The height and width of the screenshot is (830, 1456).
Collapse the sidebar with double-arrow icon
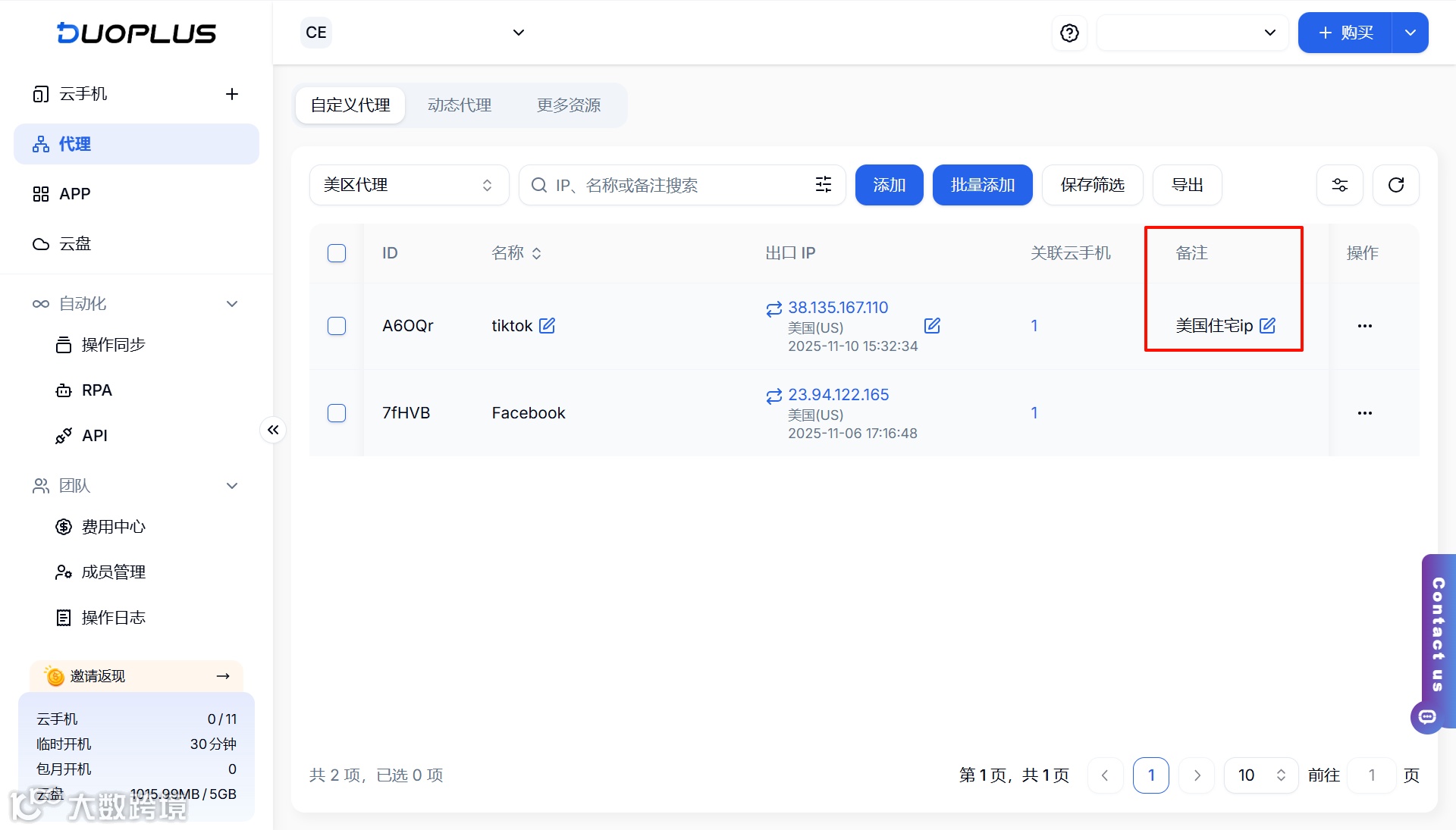[273, 430]
